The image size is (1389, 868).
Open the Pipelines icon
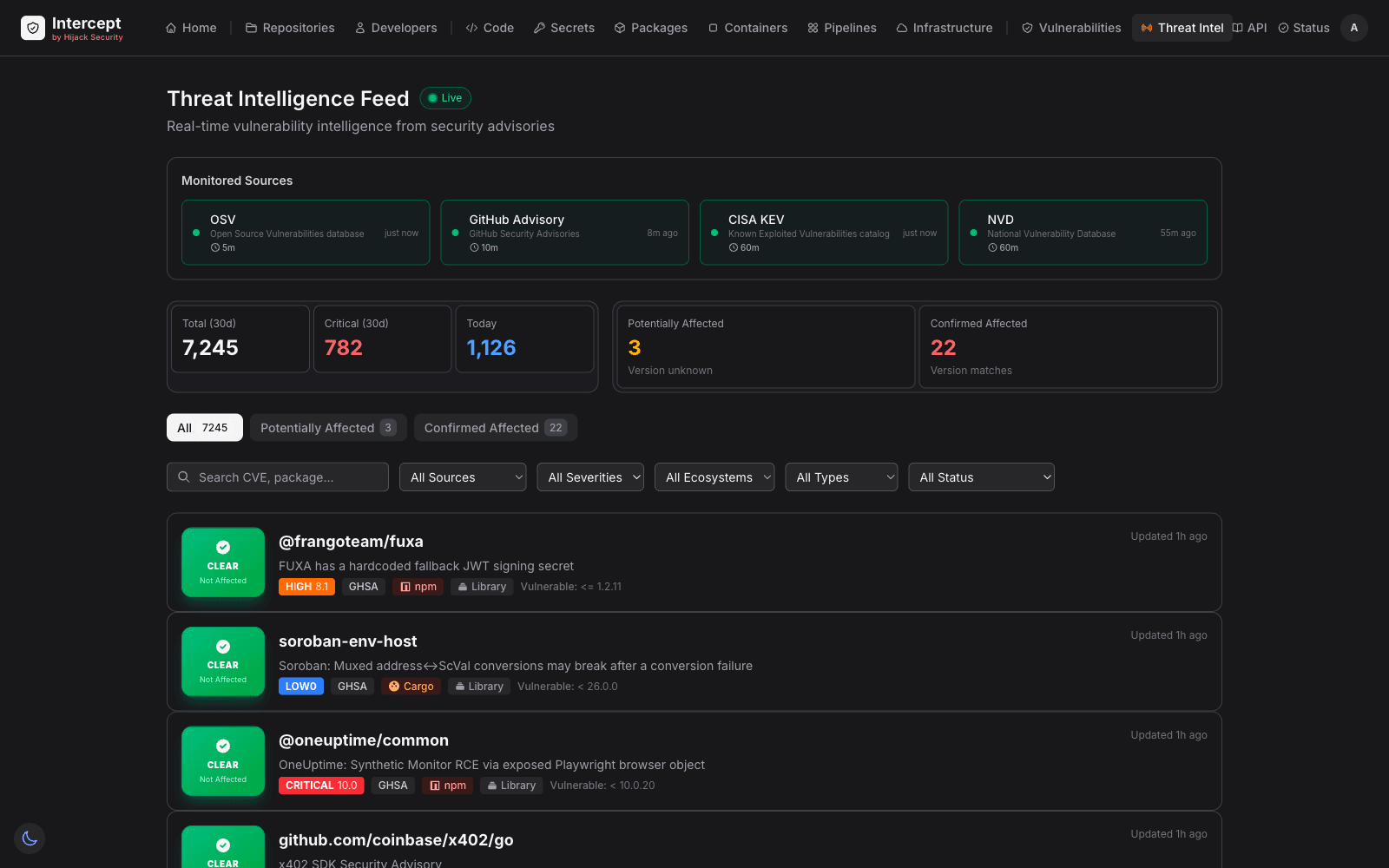tap(813, 27)
